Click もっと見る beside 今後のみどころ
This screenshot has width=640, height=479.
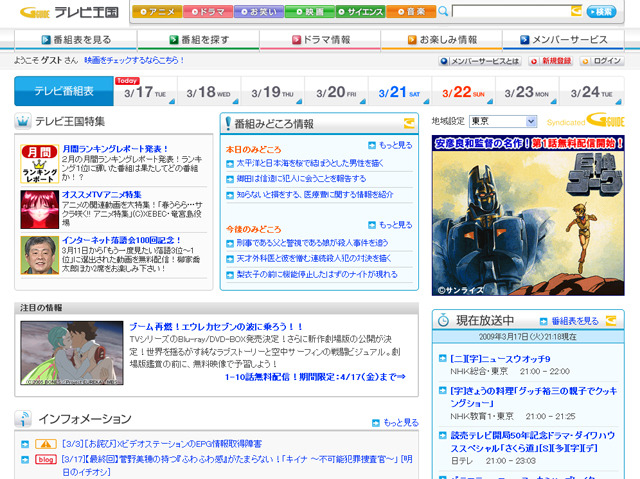click(x=390, y=225)
